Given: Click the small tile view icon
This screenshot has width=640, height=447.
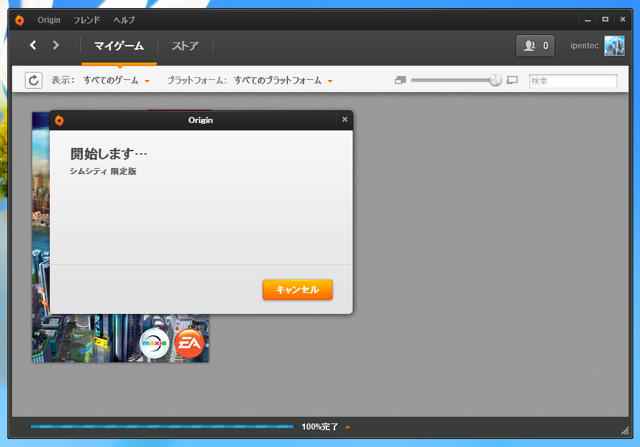Looking at the screenshot, I should pos(400,80).
